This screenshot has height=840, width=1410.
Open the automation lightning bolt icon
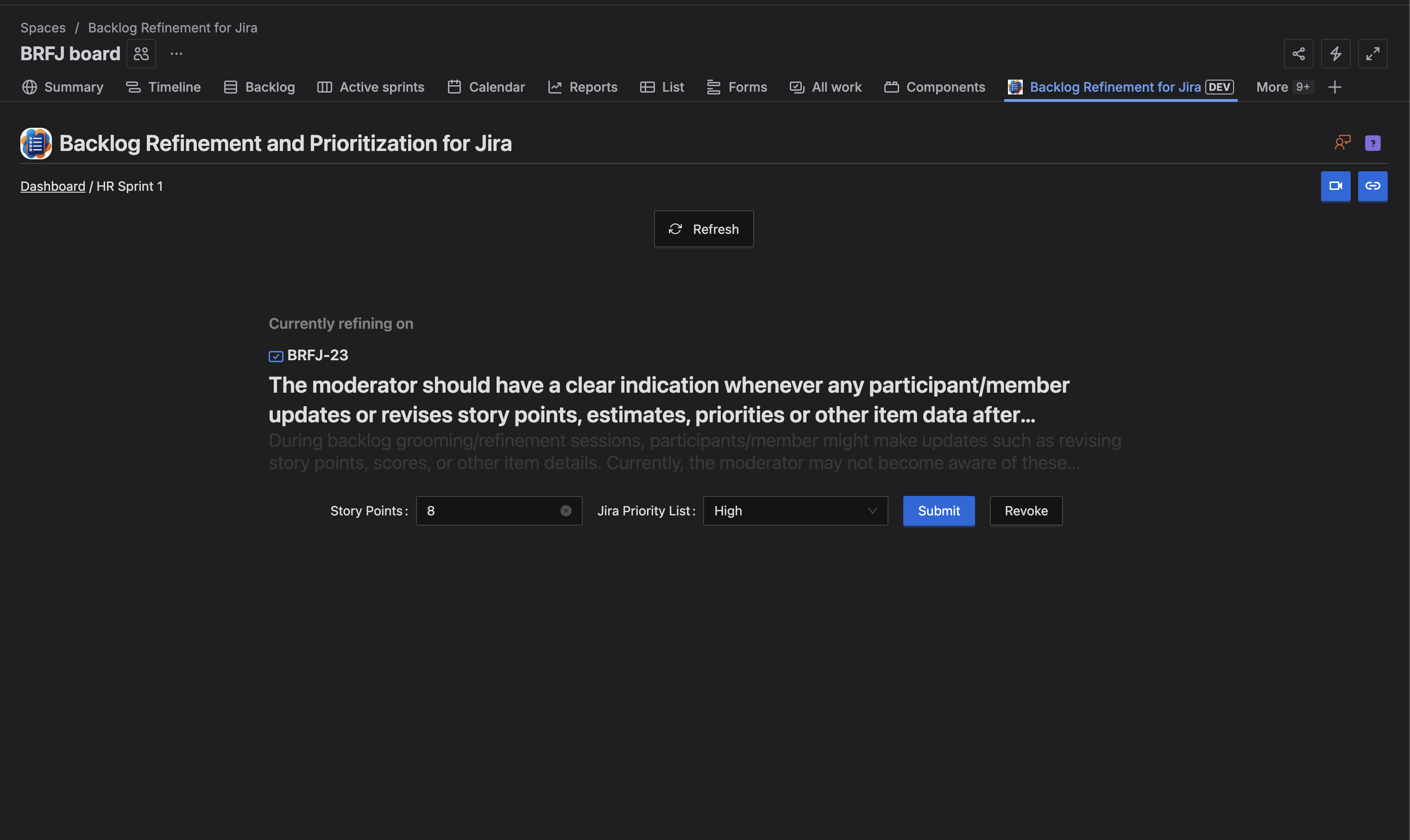coord(1335,54)
